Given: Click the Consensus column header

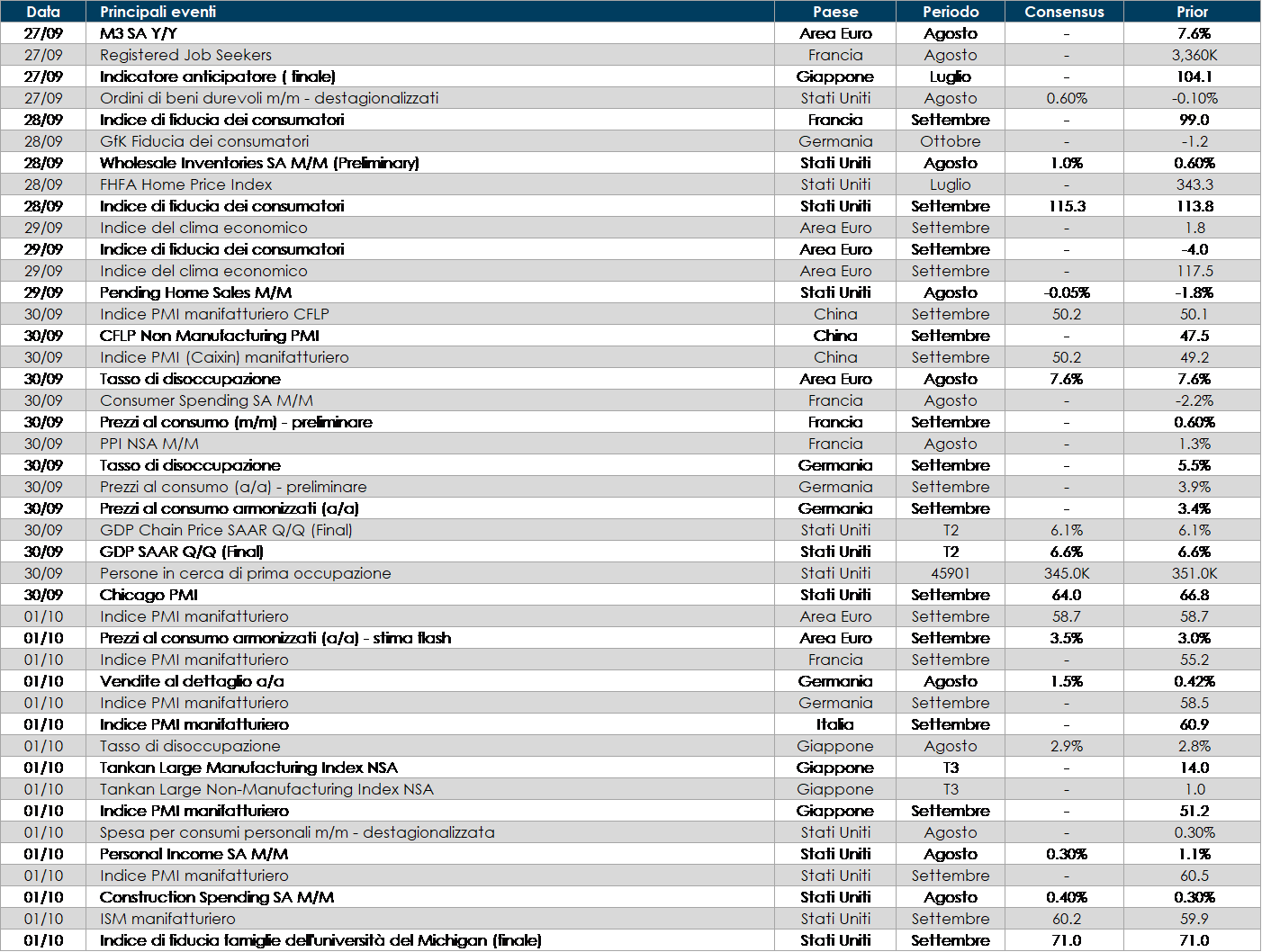Looking at the screenshot, I should (1064, 12).
